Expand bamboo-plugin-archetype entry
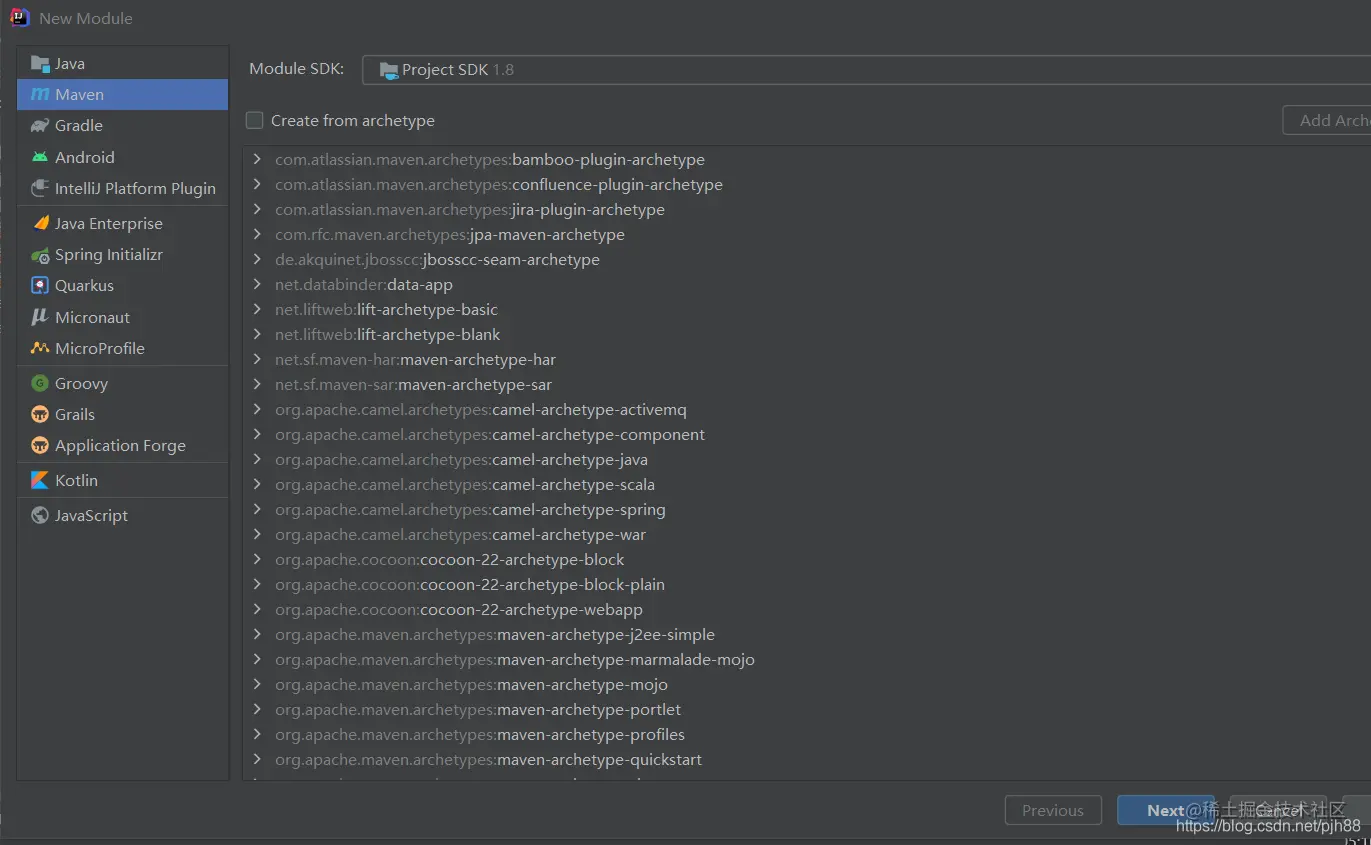Screen dimensions: 1371x845 point(257,159)
